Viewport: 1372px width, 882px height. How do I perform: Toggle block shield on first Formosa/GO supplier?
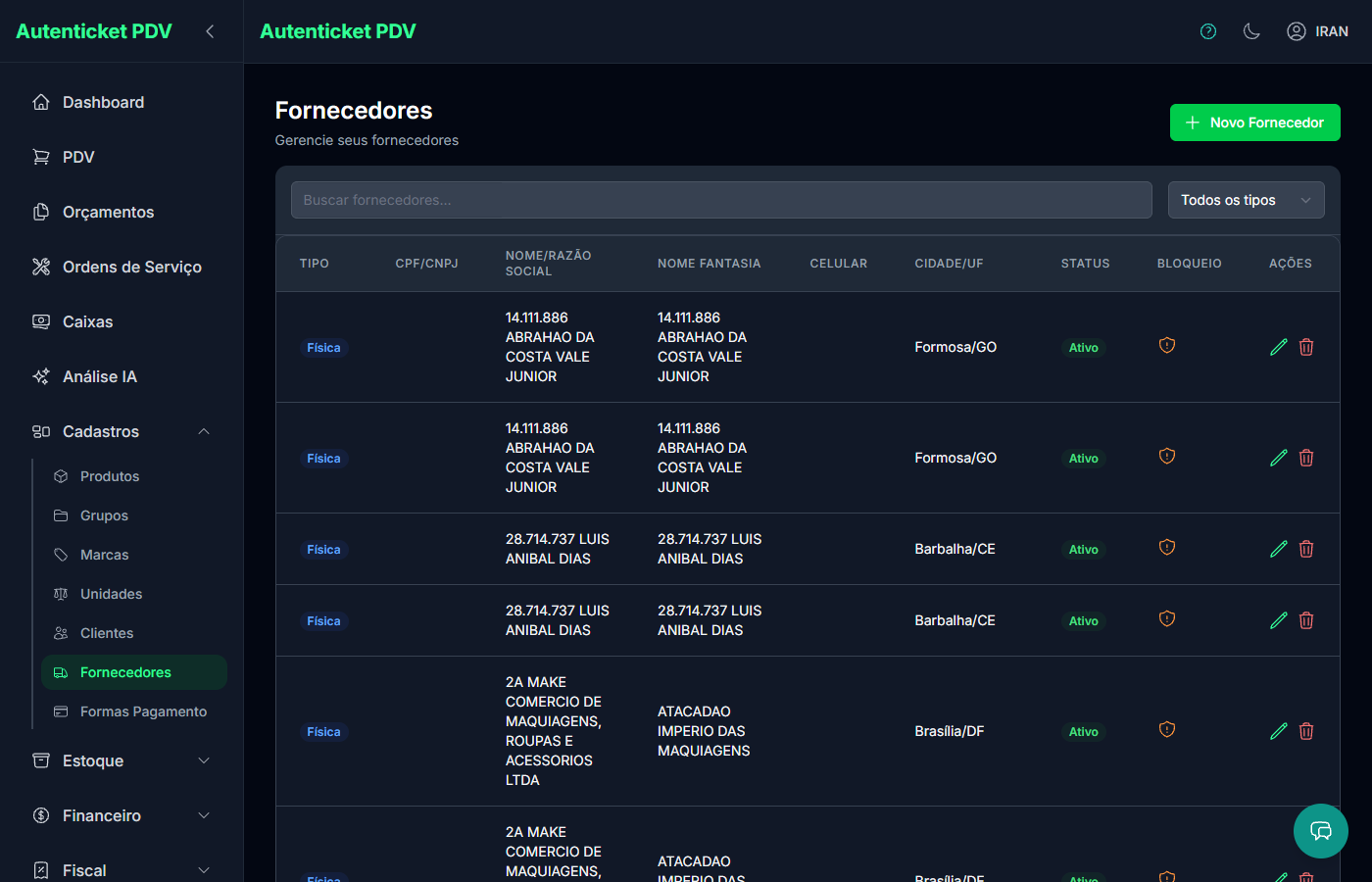point(1166,346)
